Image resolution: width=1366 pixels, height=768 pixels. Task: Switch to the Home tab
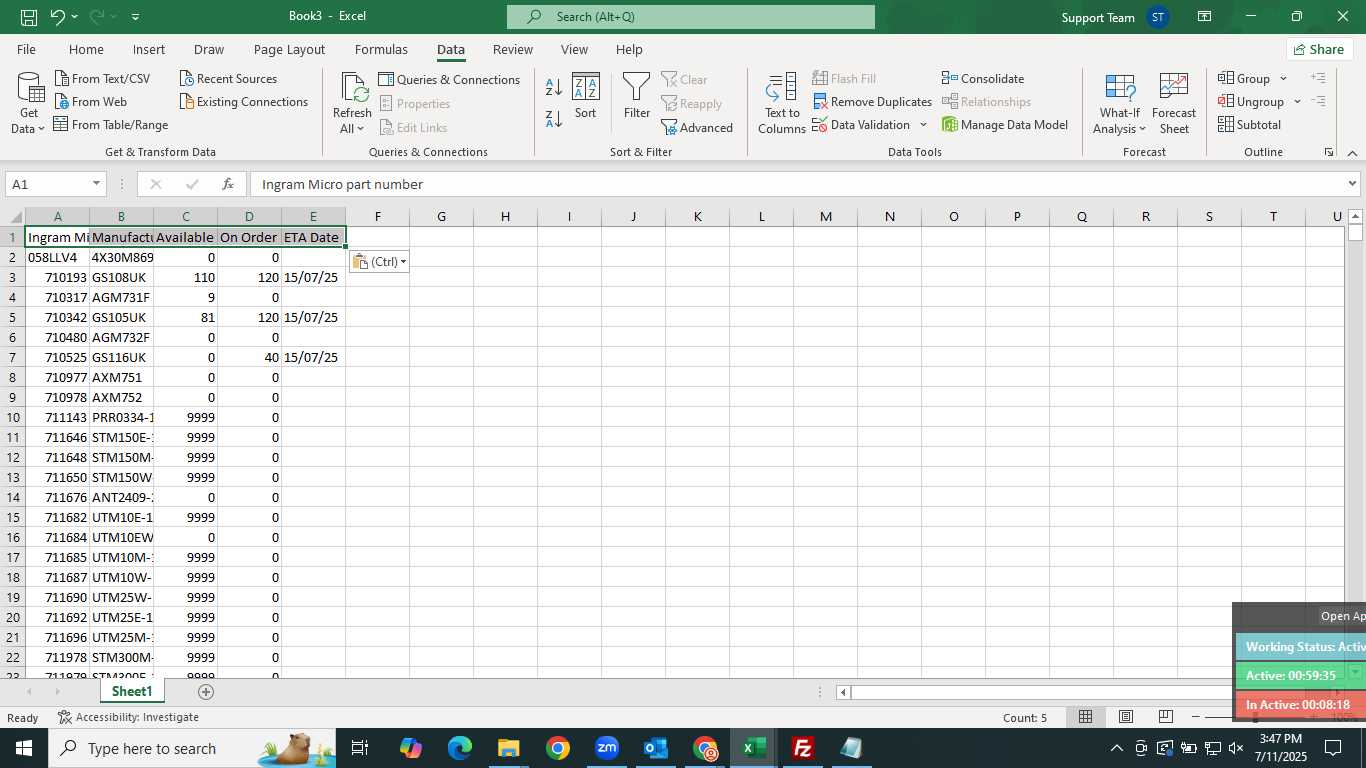[86, 49]
